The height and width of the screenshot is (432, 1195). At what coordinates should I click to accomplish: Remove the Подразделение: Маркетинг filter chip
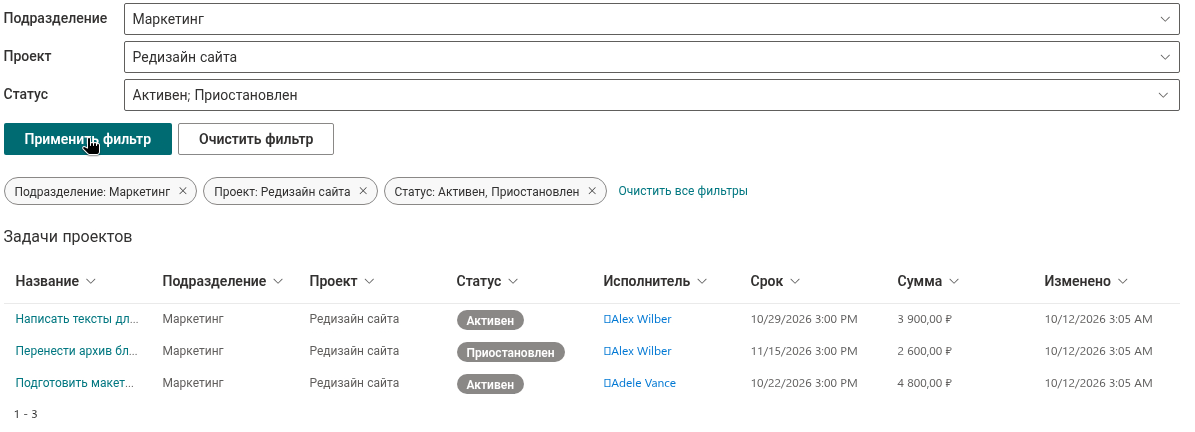coord(183,191)
